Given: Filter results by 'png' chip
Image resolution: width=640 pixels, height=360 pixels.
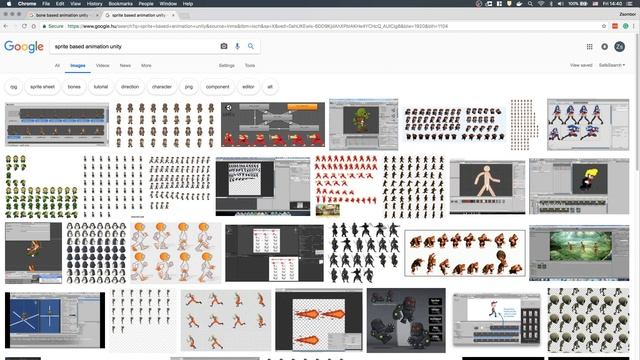Looking at the screenshot, I should tap(189, 87).
